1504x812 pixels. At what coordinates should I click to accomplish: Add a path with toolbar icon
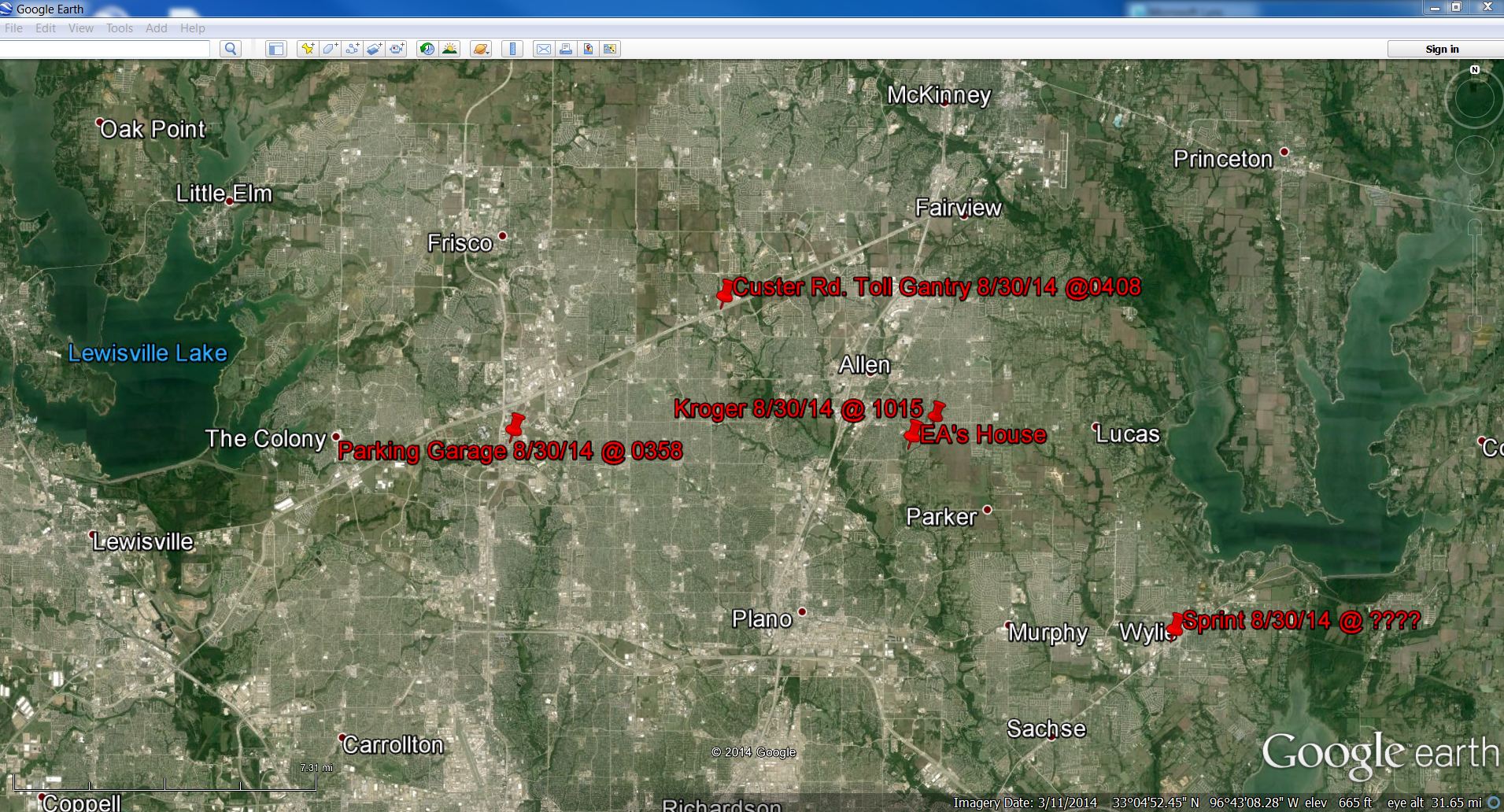(x=353, y=49)
